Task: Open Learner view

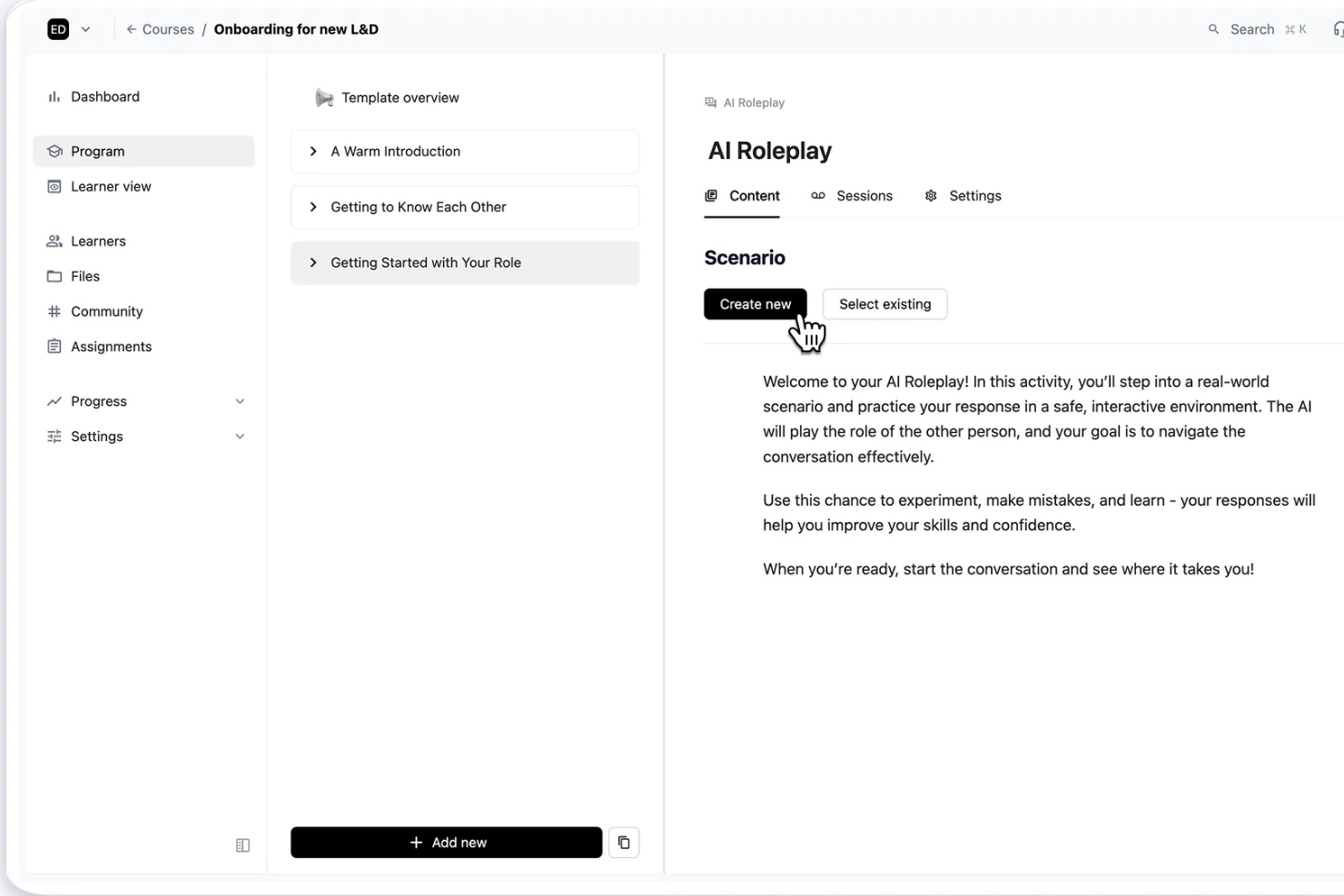Action: (111, 186)
